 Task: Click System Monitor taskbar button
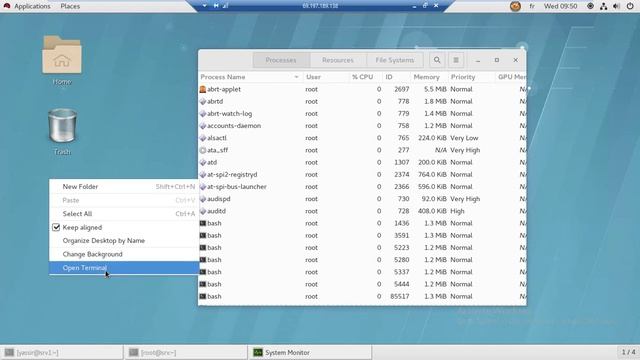[310, 352]
